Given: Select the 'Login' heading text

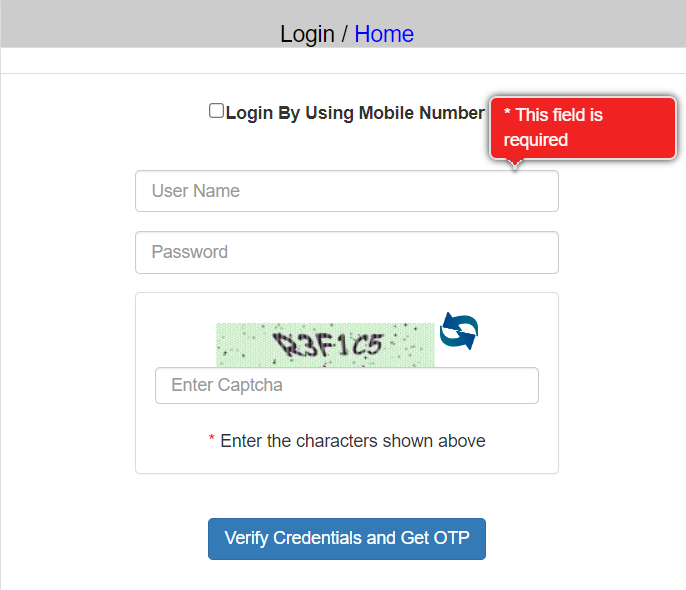Looking at the screenshot, I should tap(307, 34).
